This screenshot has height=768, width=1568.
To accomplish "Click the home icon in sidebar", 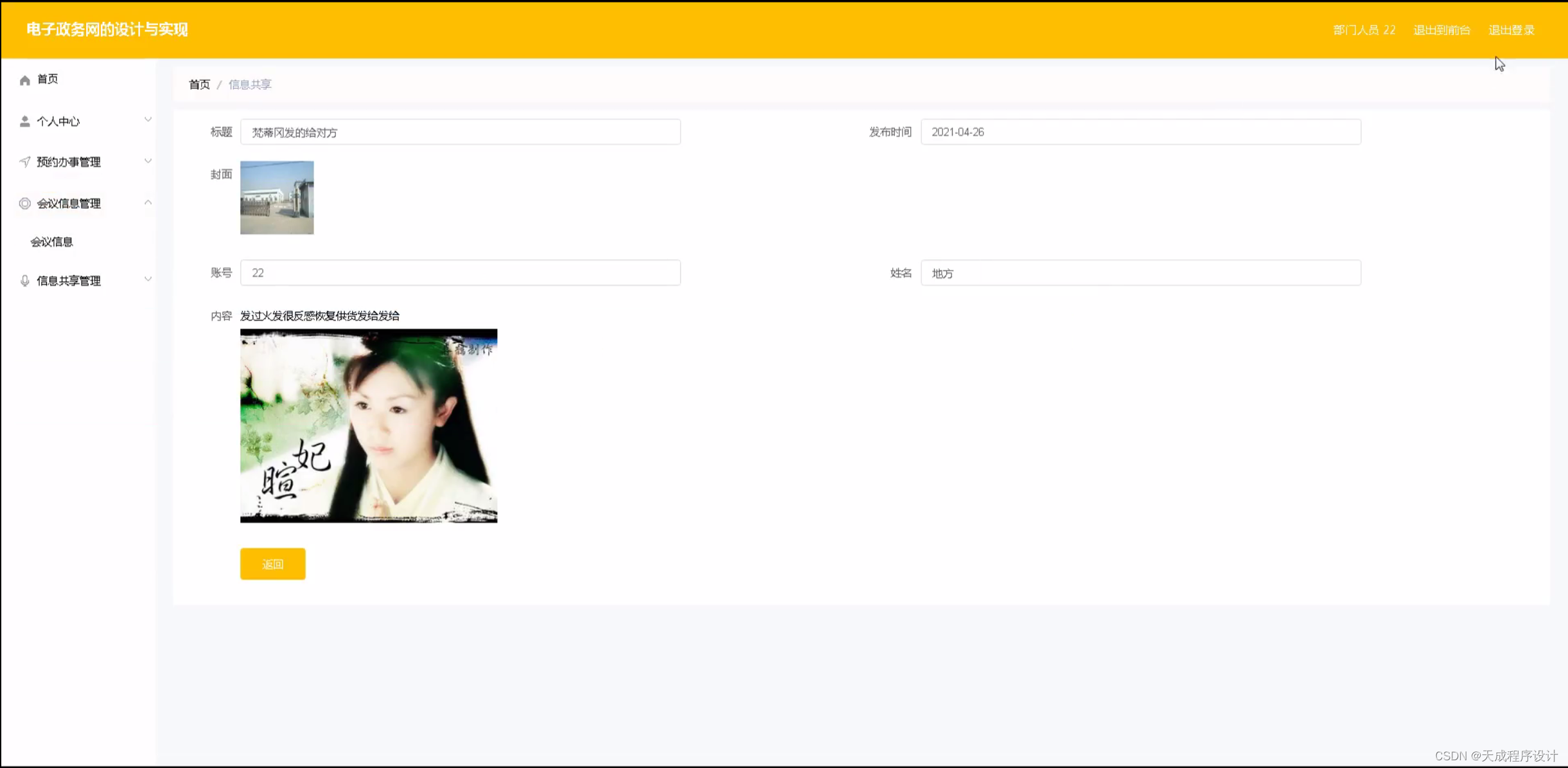I will (x=25, y=80).
